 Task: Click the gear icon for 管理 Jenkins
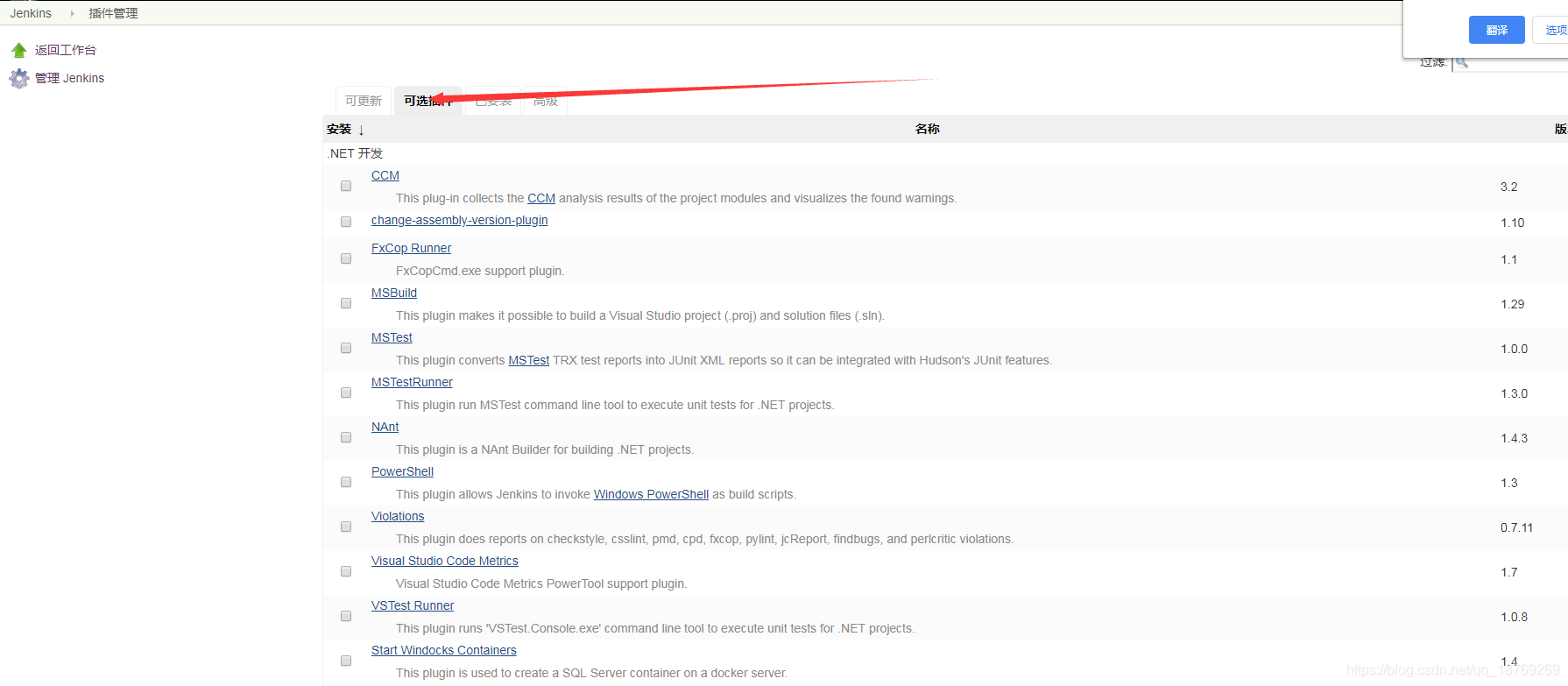click(x=19, y=79)
